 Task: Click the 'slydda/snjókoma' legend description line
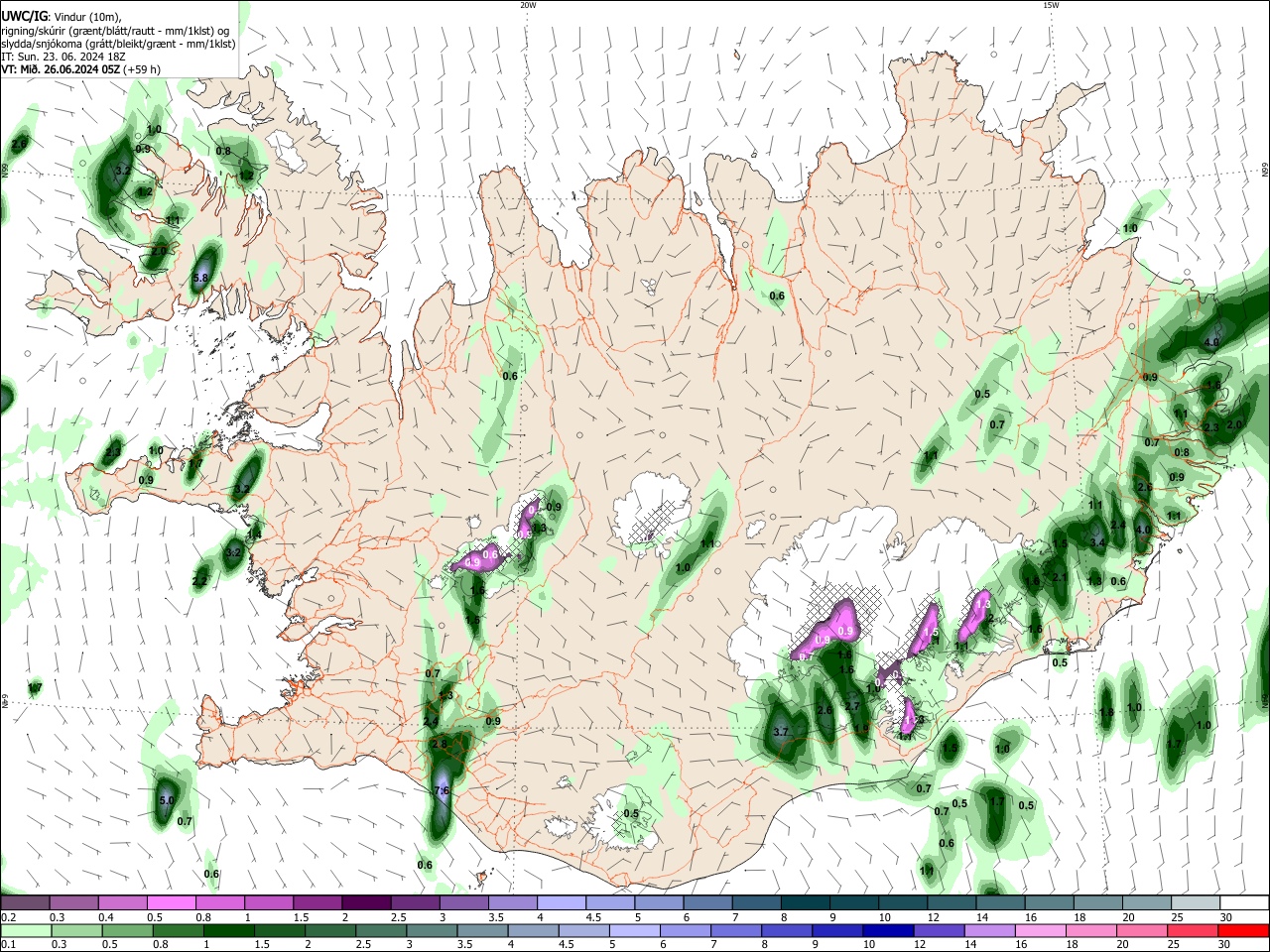(x=118, y=44)
